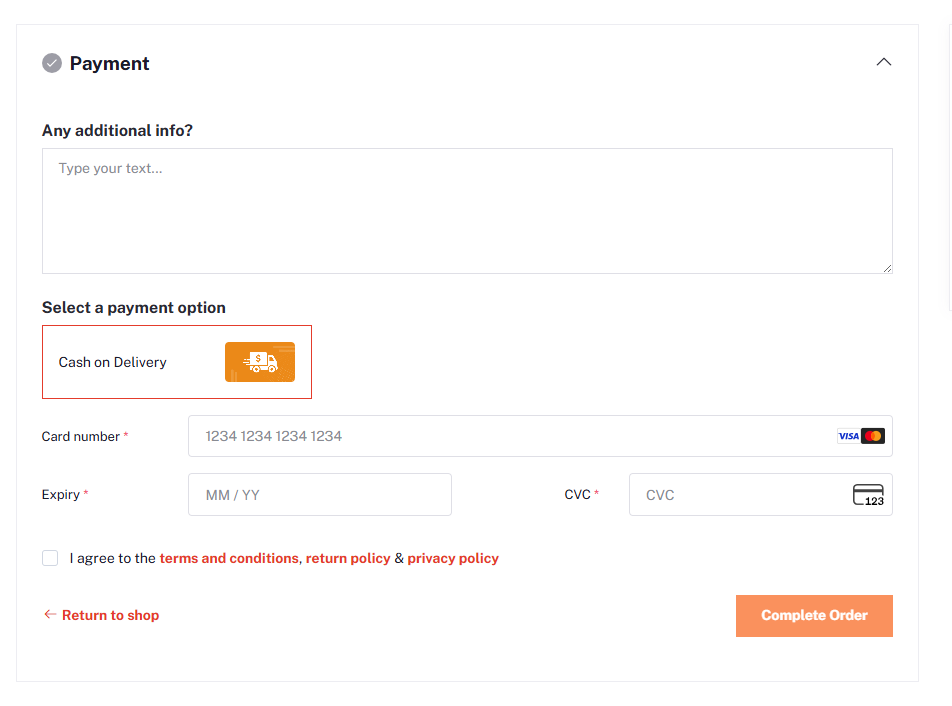Click the Mastercard logo icon
Image resolution: width=952 pixels, height=706 pixels.
point(873,436)
